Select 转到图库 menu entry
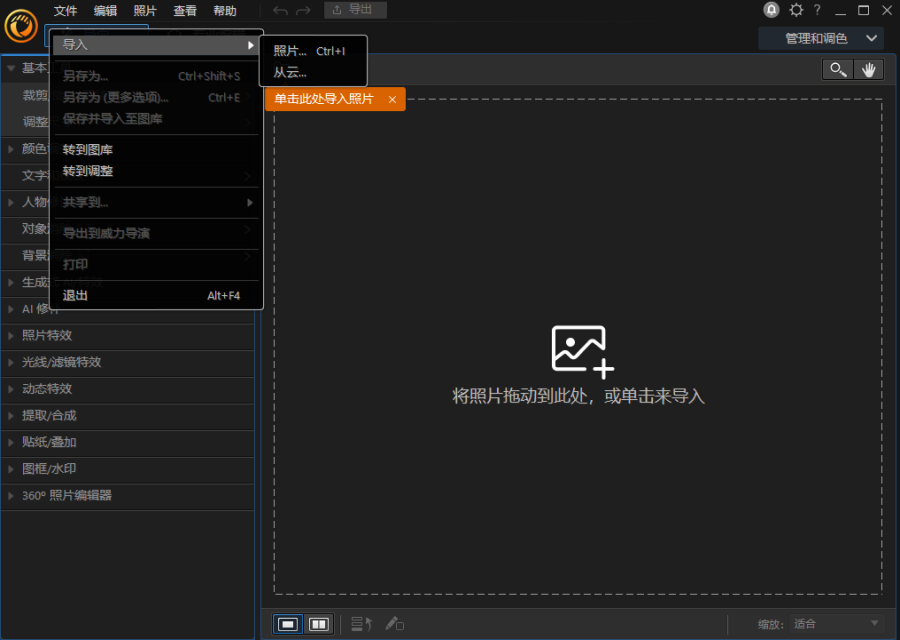The image size is (900, 640). (x=156, y=150)
